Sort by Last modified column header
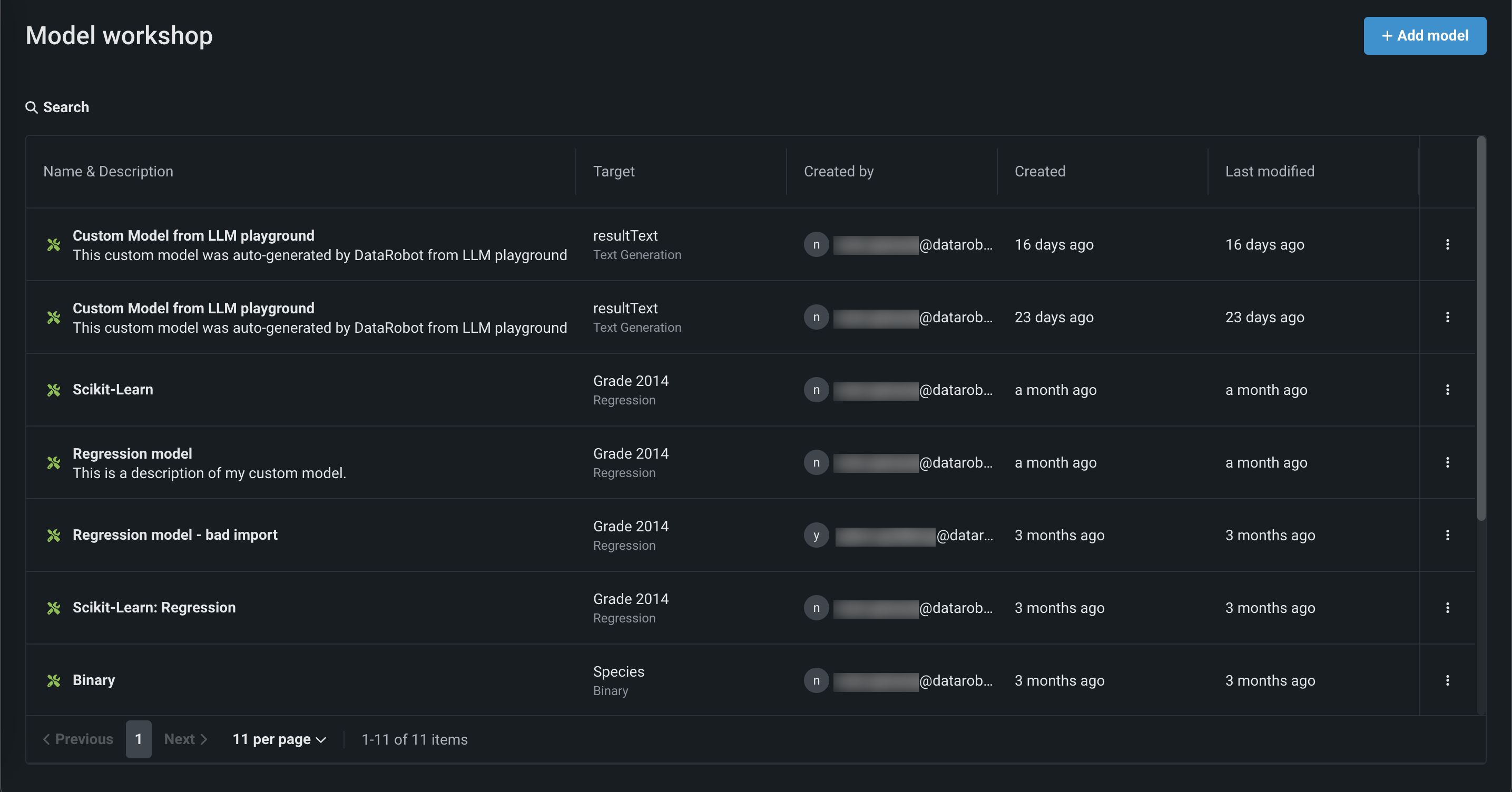1512x792 pixels. tap(1270, 171)
